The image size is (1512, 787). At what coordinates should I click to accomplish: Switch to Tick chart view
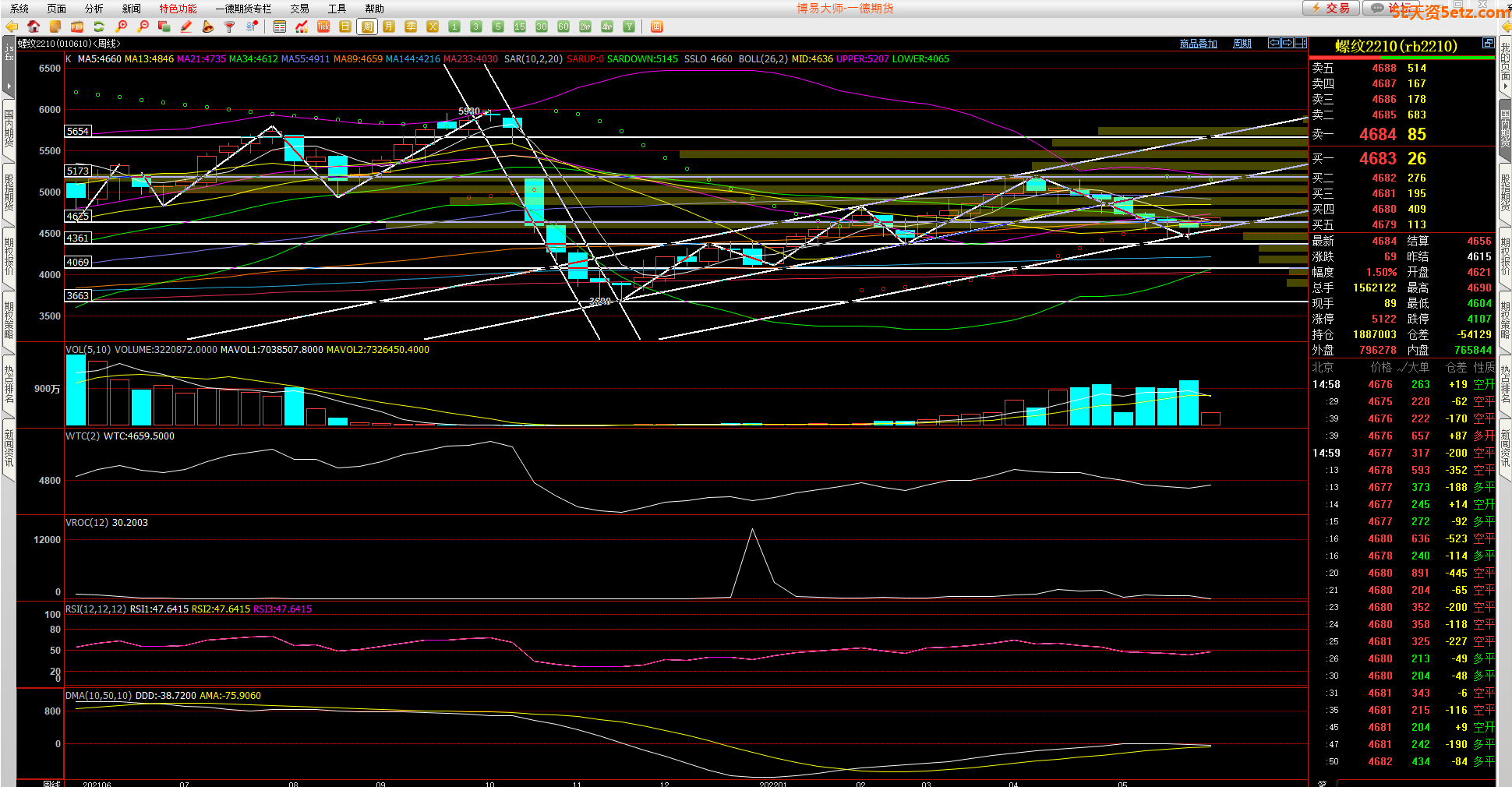(323, 26)
